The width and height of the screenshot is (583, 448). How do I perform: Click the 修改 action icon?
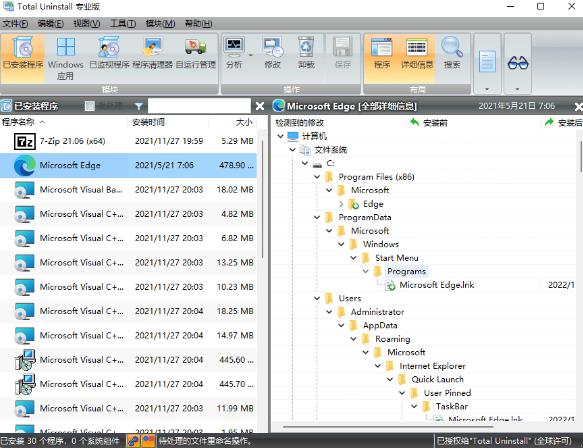point(273,53)
